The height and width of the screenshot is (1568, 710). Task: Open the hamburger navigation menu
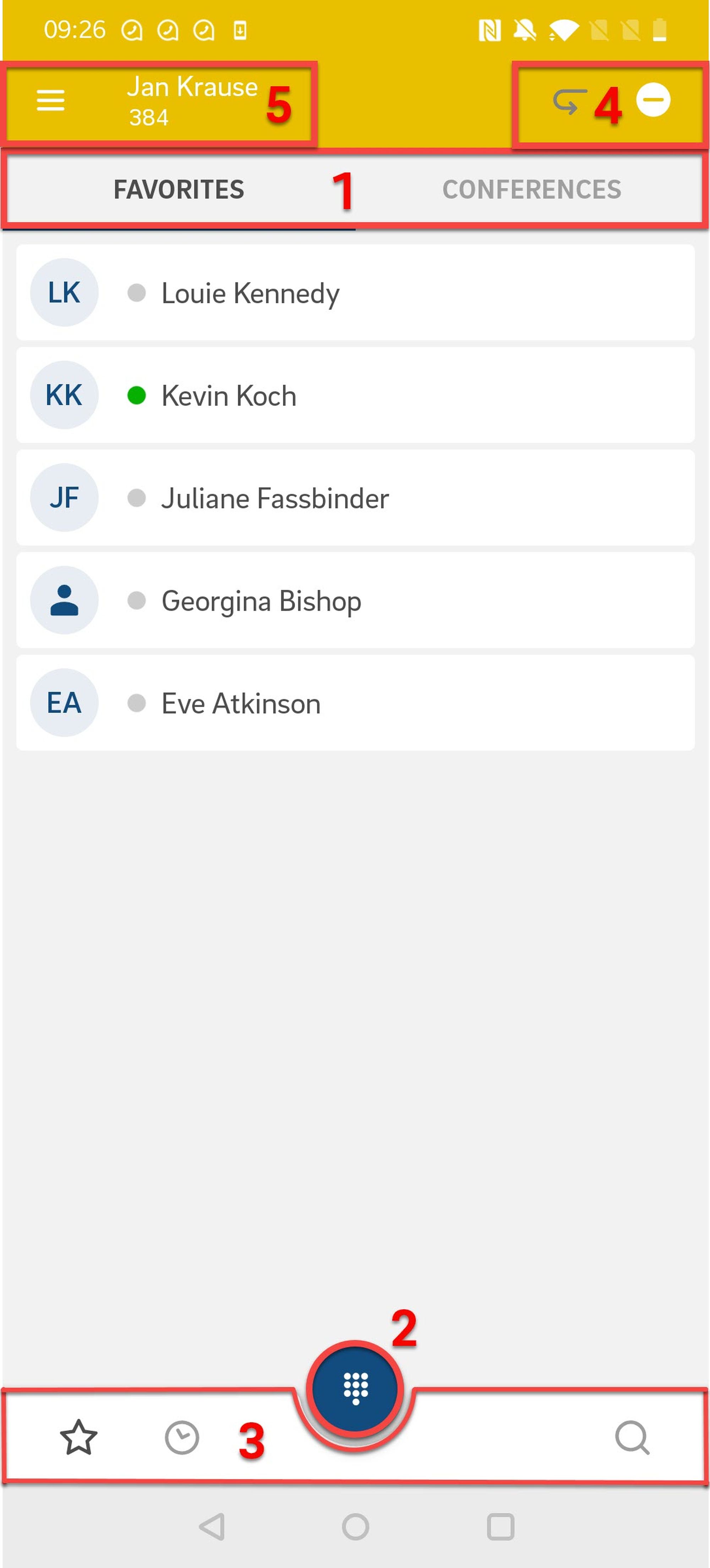click(50, 100)
